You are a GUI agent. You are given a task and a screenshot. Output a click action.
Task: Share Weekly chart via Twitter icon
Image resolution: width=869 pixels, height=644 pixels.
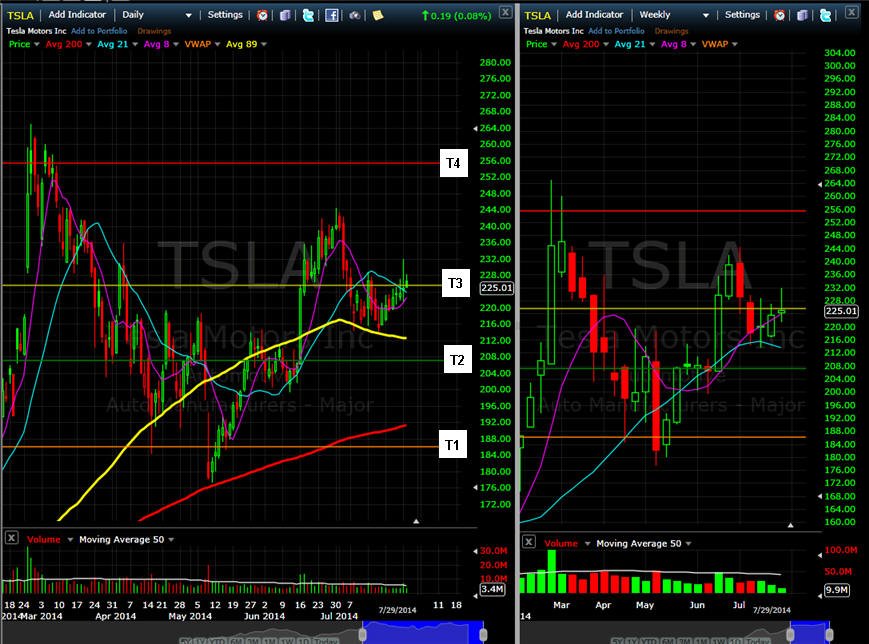pyautogui.click(x=825, y=15)
